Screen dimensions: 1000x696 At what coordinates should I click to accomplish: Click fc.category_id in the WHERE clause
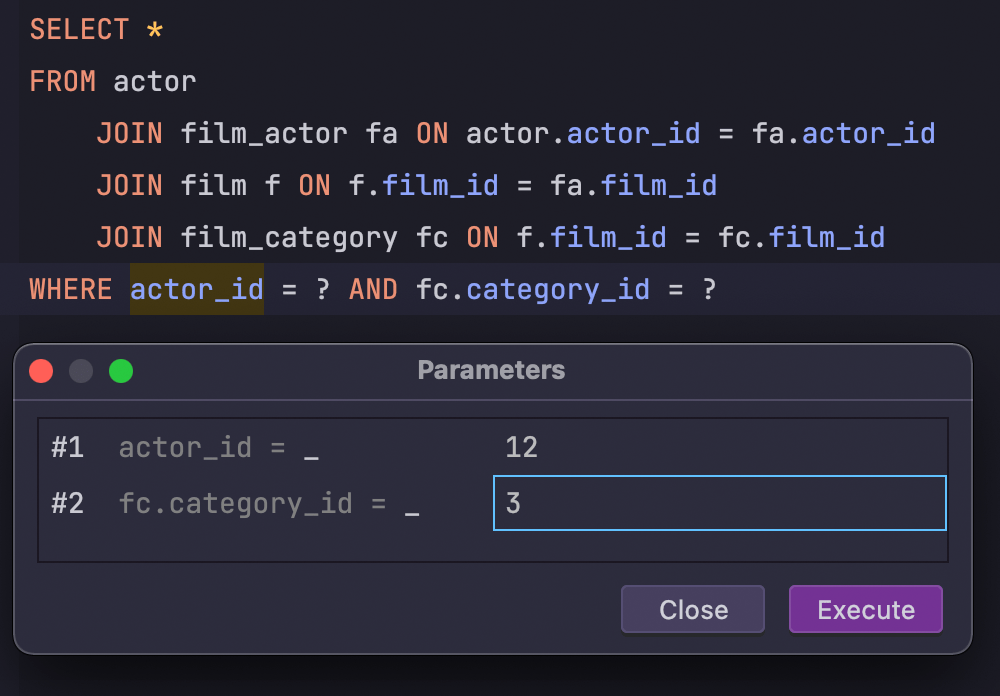tap(533, 290)
